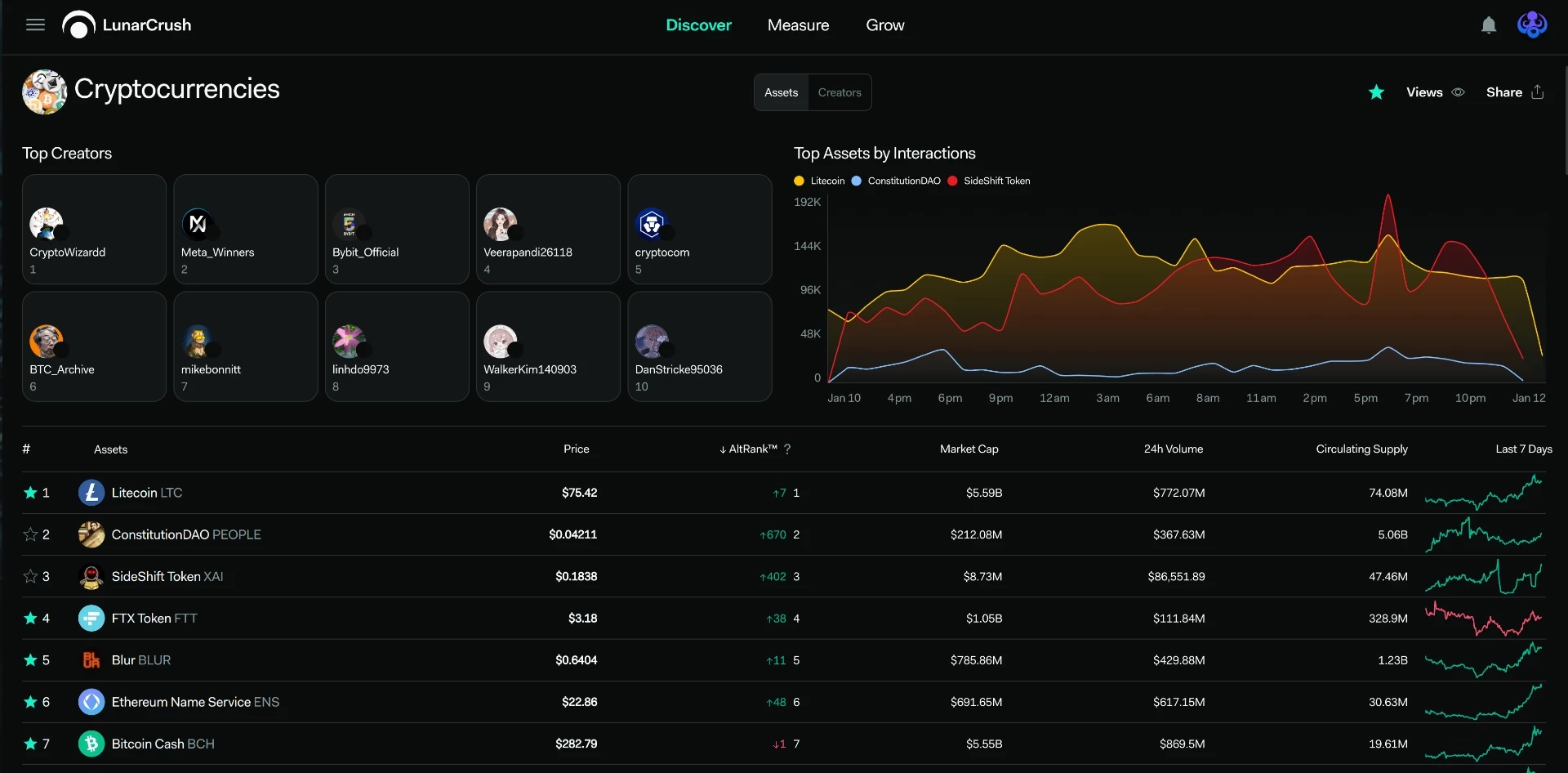Open the CryptoWizardd creator card
This screenshot has height=773, width=1568.
tap(94, 229)
